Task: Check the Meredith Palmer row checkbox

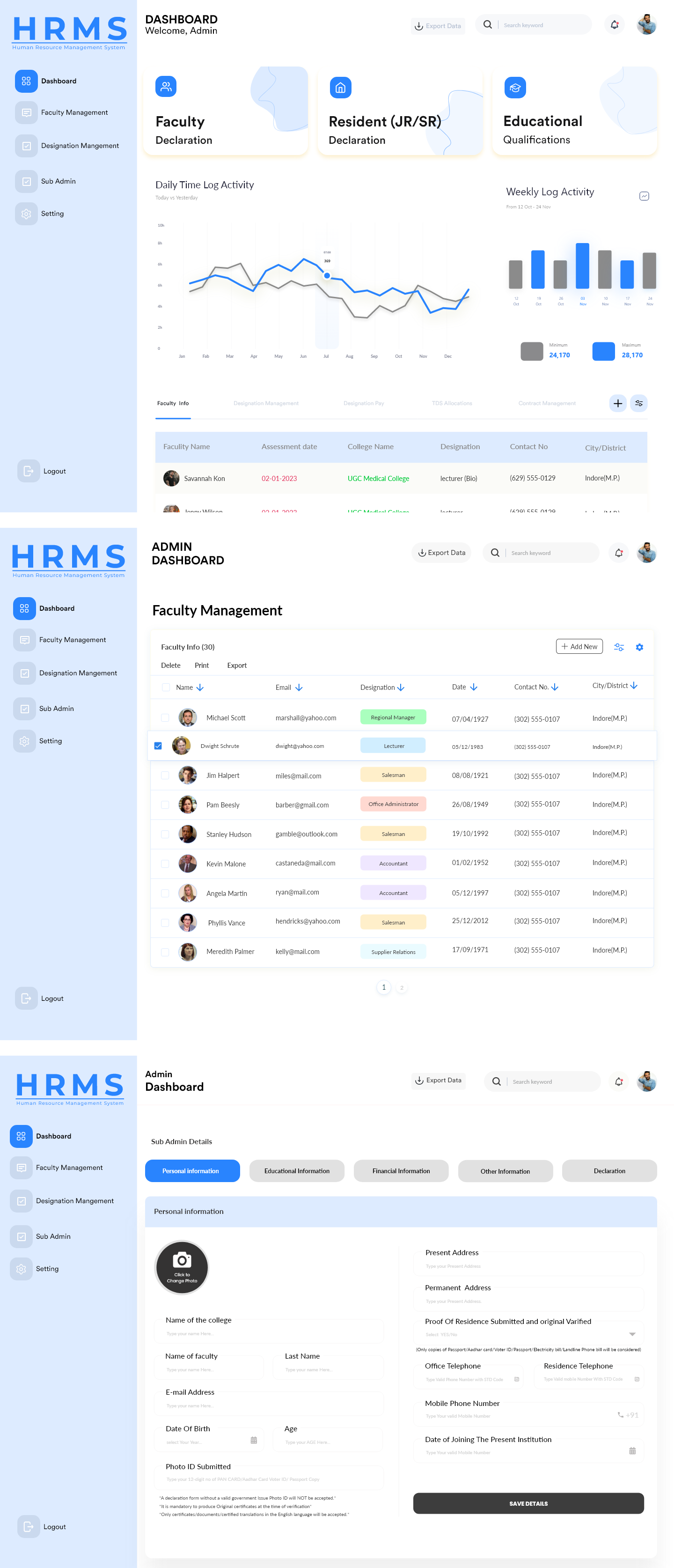Action: click(x=165, y=952)
